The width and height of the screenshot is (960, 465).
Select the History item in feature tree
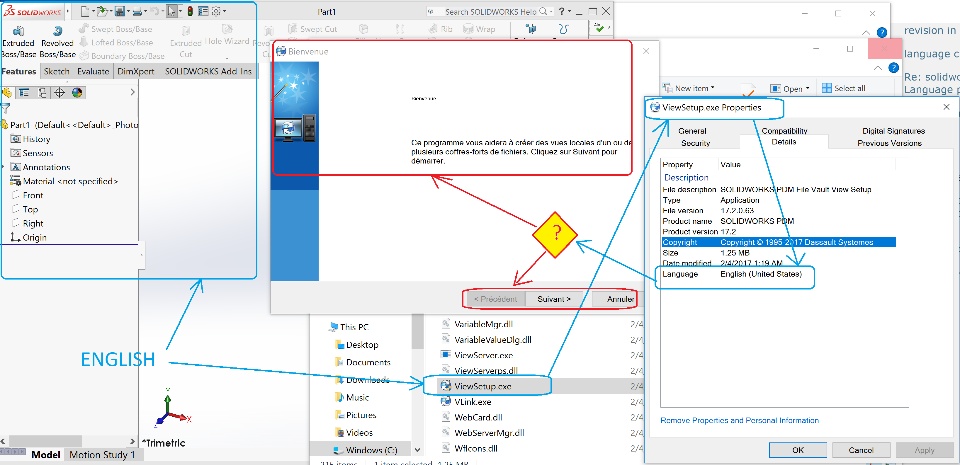coord(30,139)
